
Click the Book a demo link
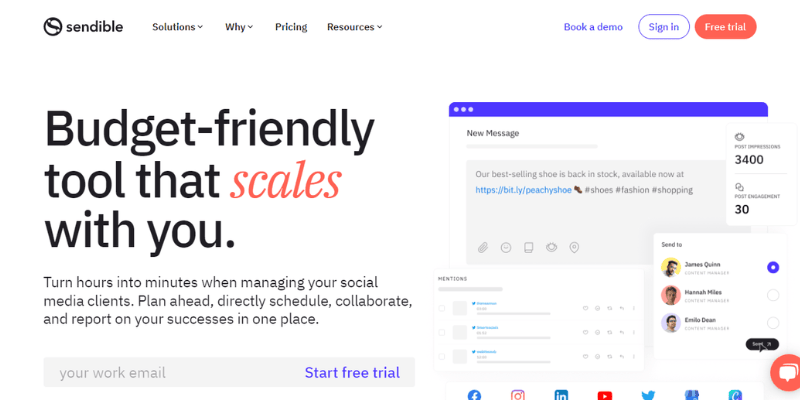click(593, 27)
